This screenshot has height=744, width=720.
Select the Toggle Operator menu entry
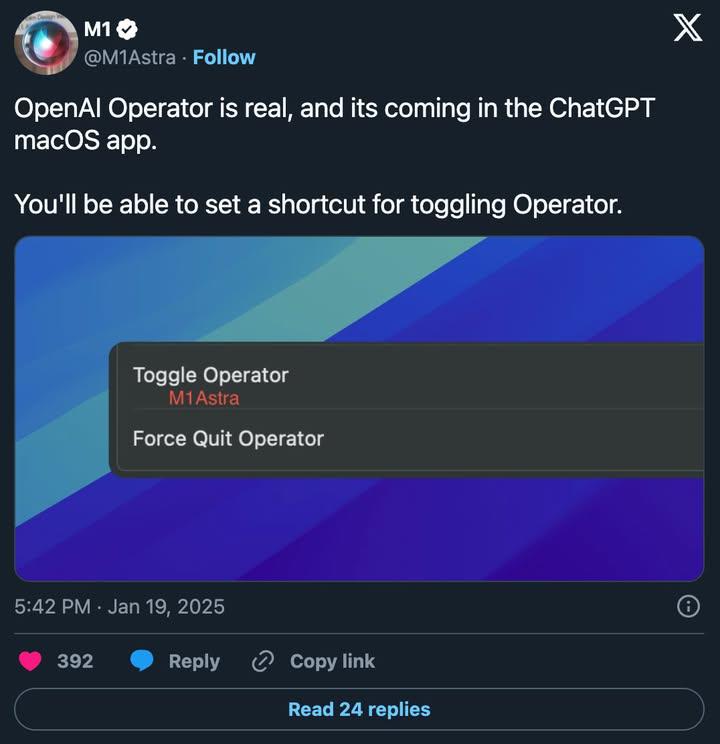pyautogui.click(x=211, y=375)
